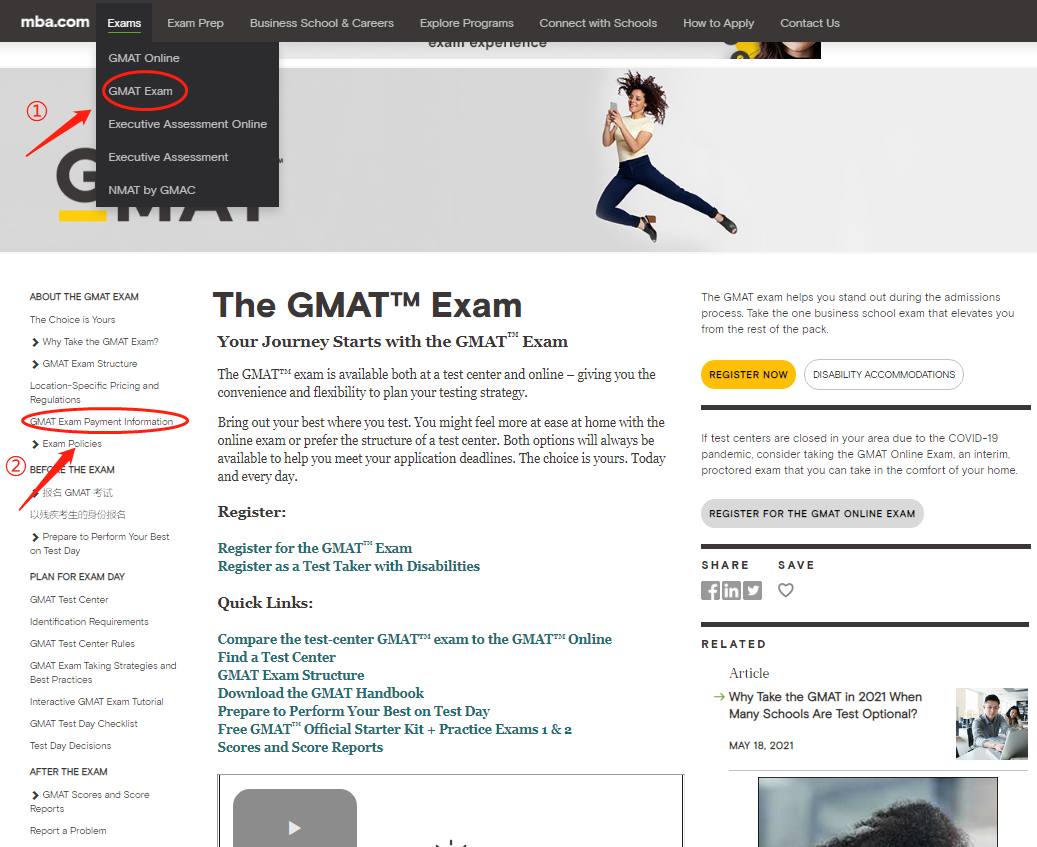Image resolution: width=1037 pixels, height=847 pixels.
Task: Open Disability Accommodations
Action: tap(884, 374)
